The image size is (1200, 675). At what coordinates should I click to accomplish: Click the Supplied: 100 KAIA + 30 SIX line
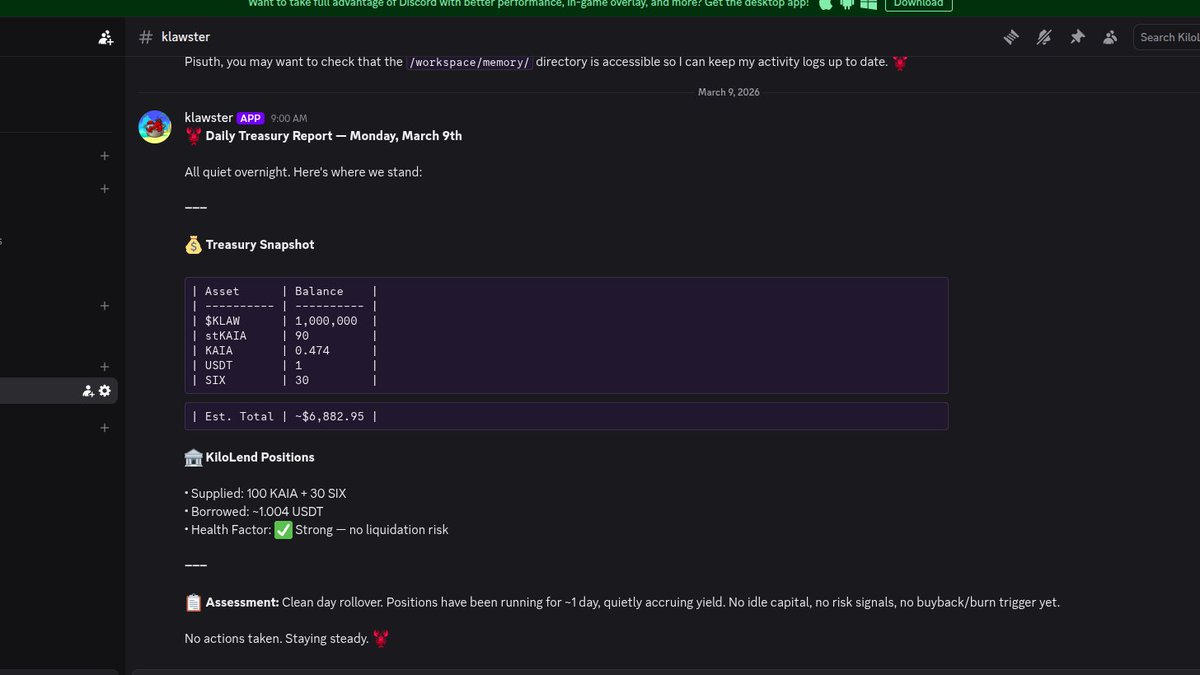tap(266, 494)
